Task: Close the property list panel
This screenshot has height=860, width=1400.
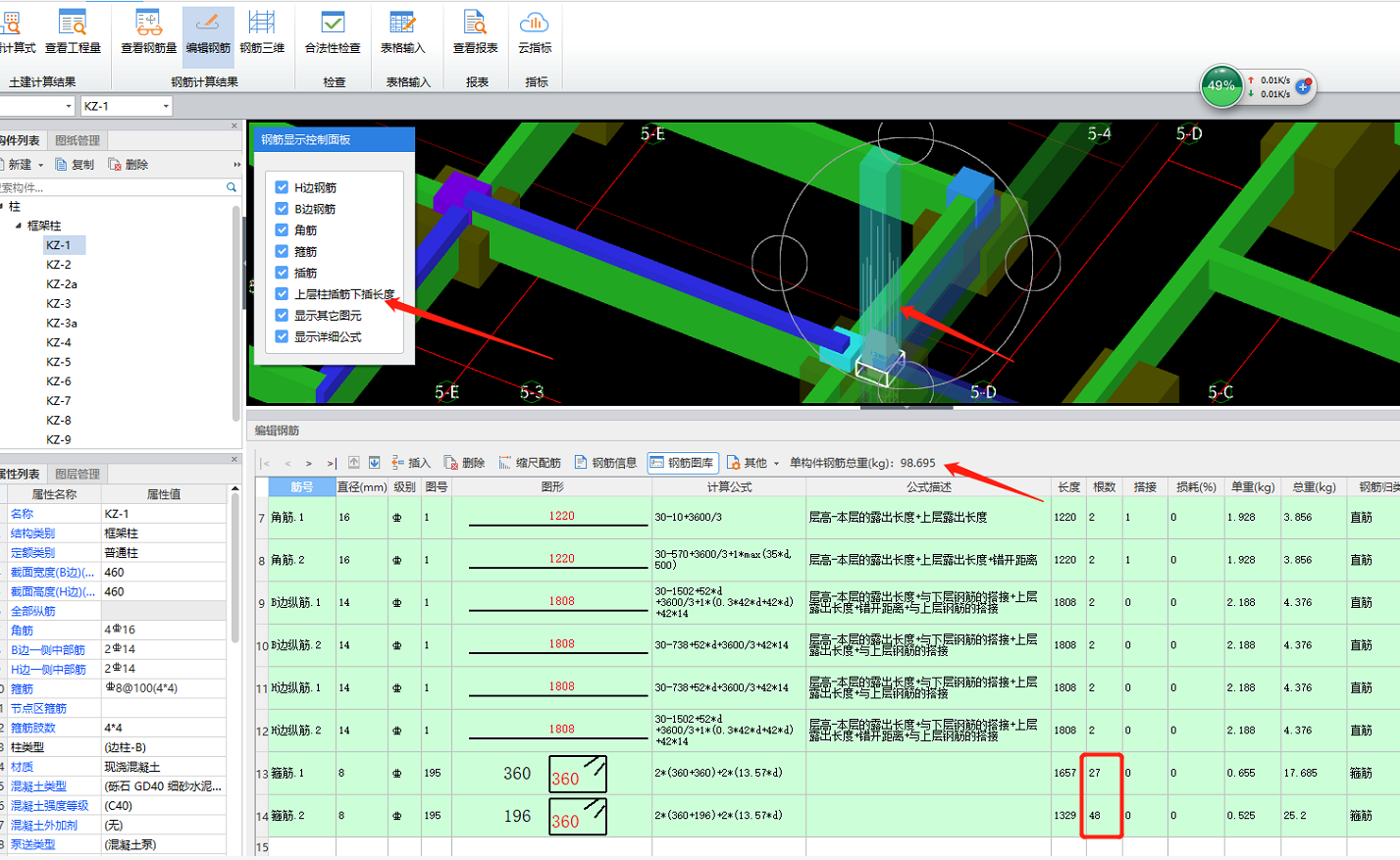Action: (x=234, y=459)
